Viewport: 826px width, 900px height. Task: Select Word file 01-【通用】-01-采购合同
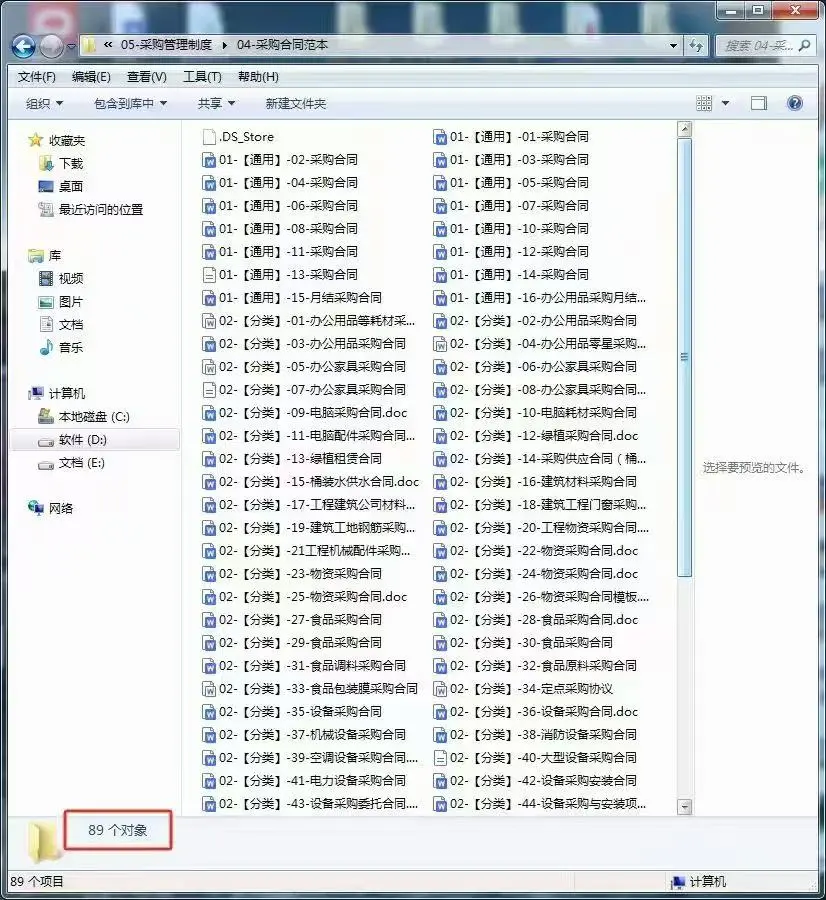point(511,137)
